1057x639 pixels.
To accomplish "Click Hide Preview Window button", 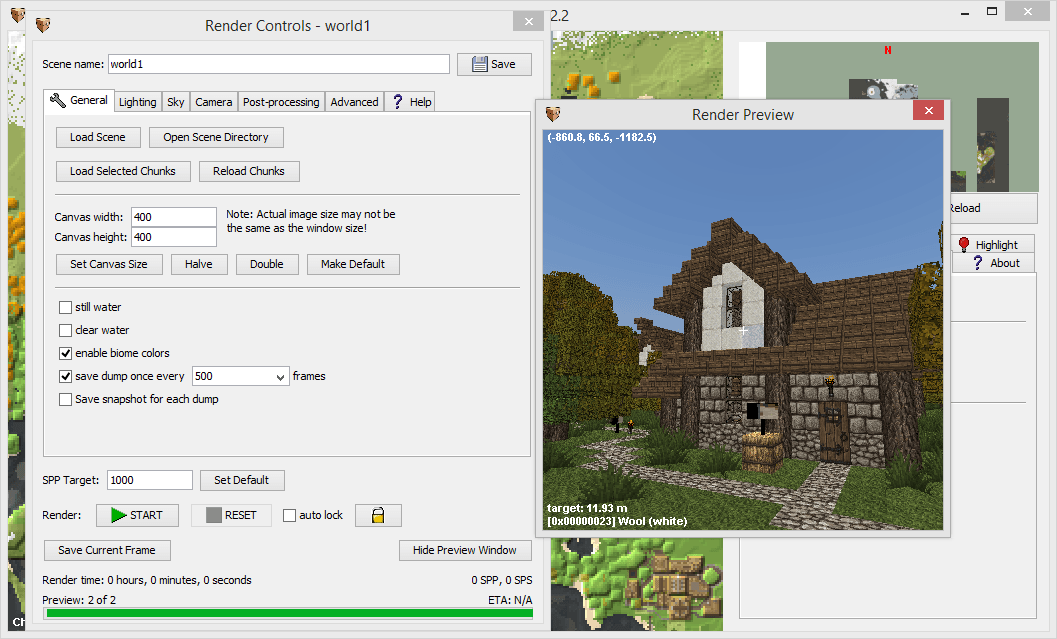I will [x=465, y=550].
